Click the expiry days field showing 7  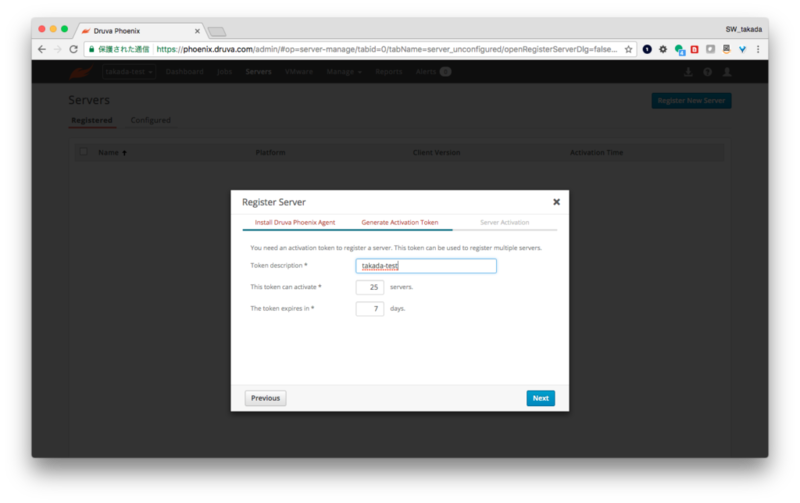370,309
